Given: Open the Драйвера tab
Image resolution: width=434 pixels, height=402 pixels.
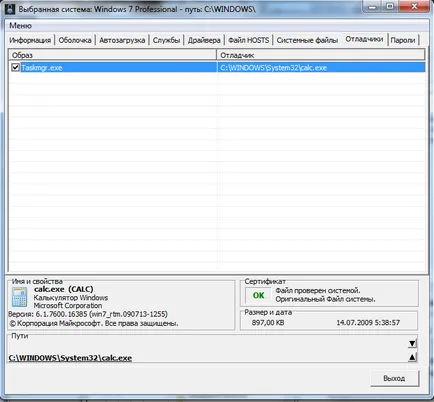Looking at the screenshot, I should pyautogui.click(x=204, y=40).
